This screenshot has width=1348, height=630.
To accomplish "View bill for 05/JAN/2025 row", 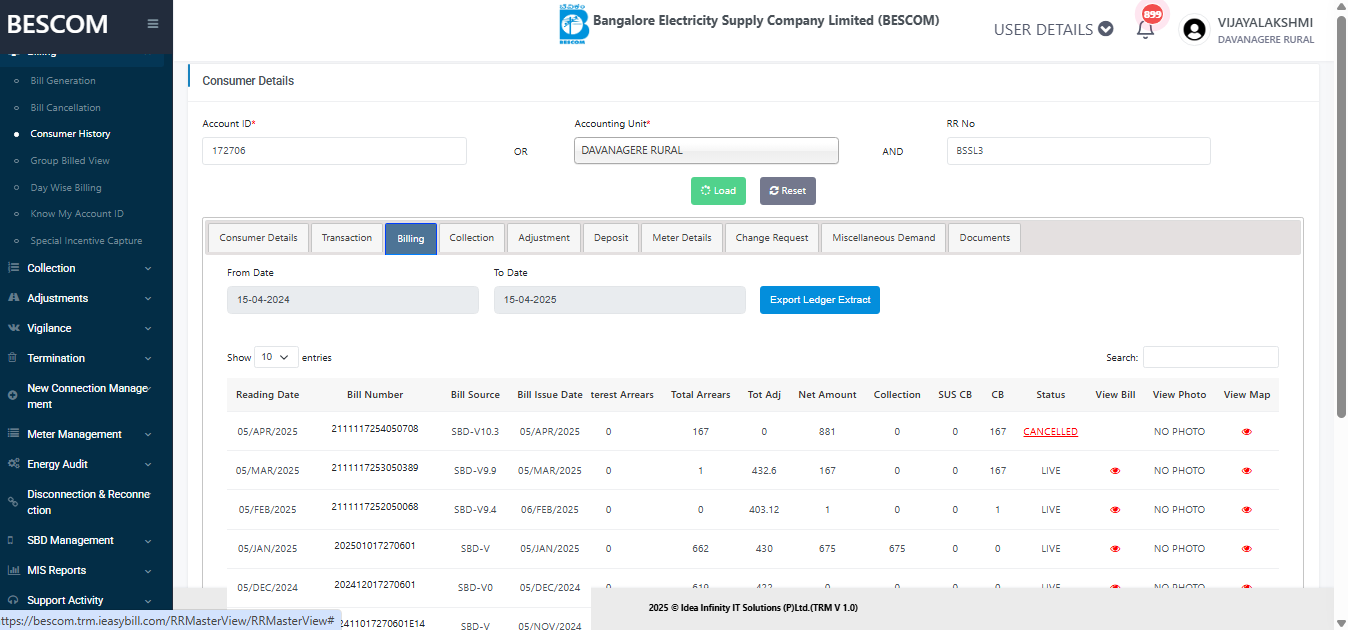I will pos(1115,549).
